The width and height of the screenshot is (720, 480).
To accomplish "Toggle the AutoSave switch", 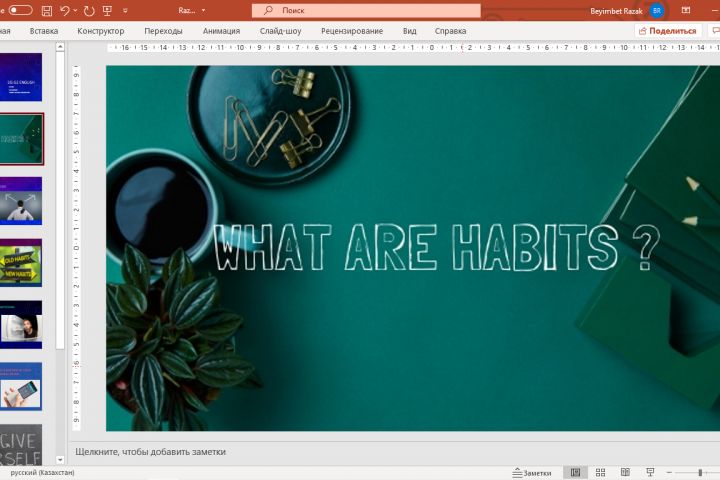I will (x=20, y=10).
